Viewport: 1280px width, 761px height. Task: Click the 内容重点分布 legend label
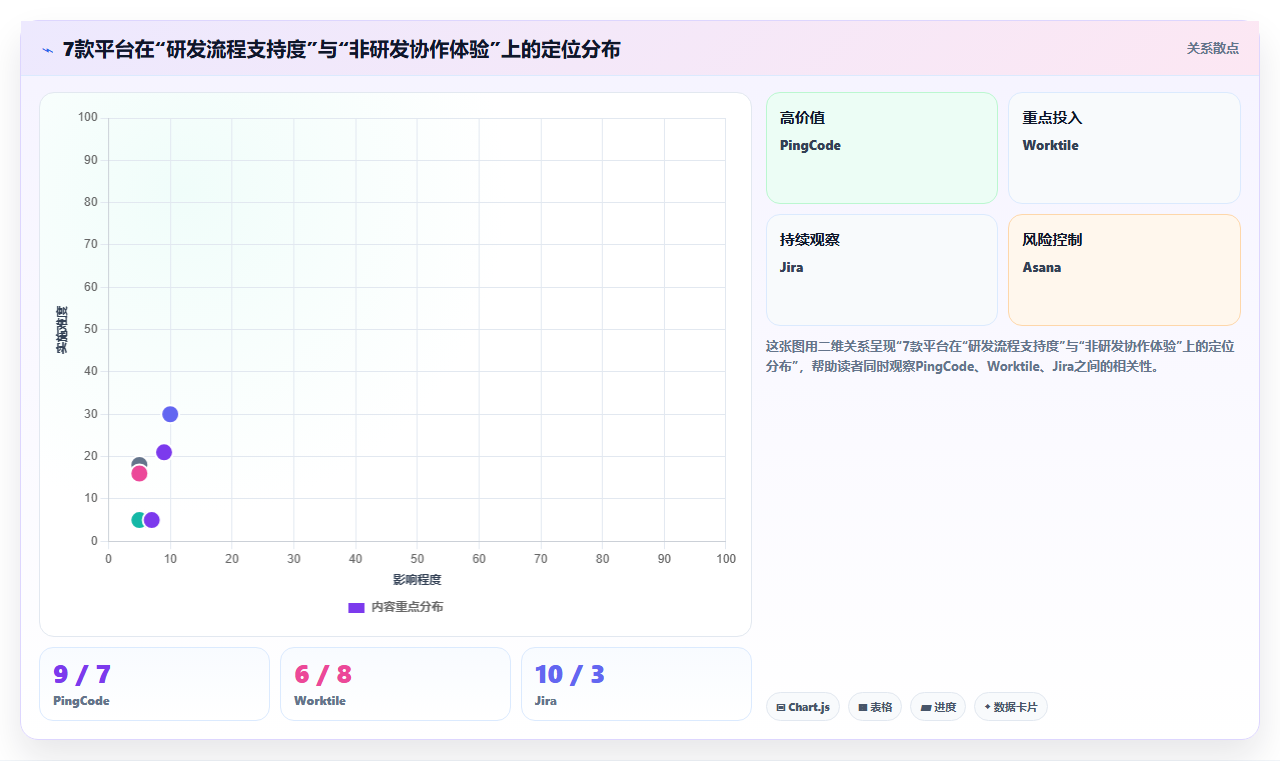pyautogui.click(x=407, y=607)
